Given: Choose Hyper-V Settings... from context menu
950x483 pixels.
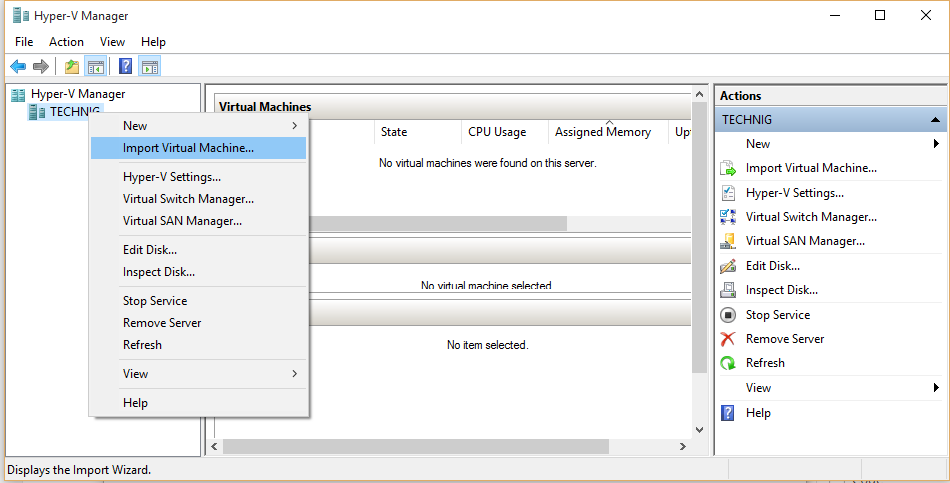Looking at the screenshot, I should tap(199, 177).
